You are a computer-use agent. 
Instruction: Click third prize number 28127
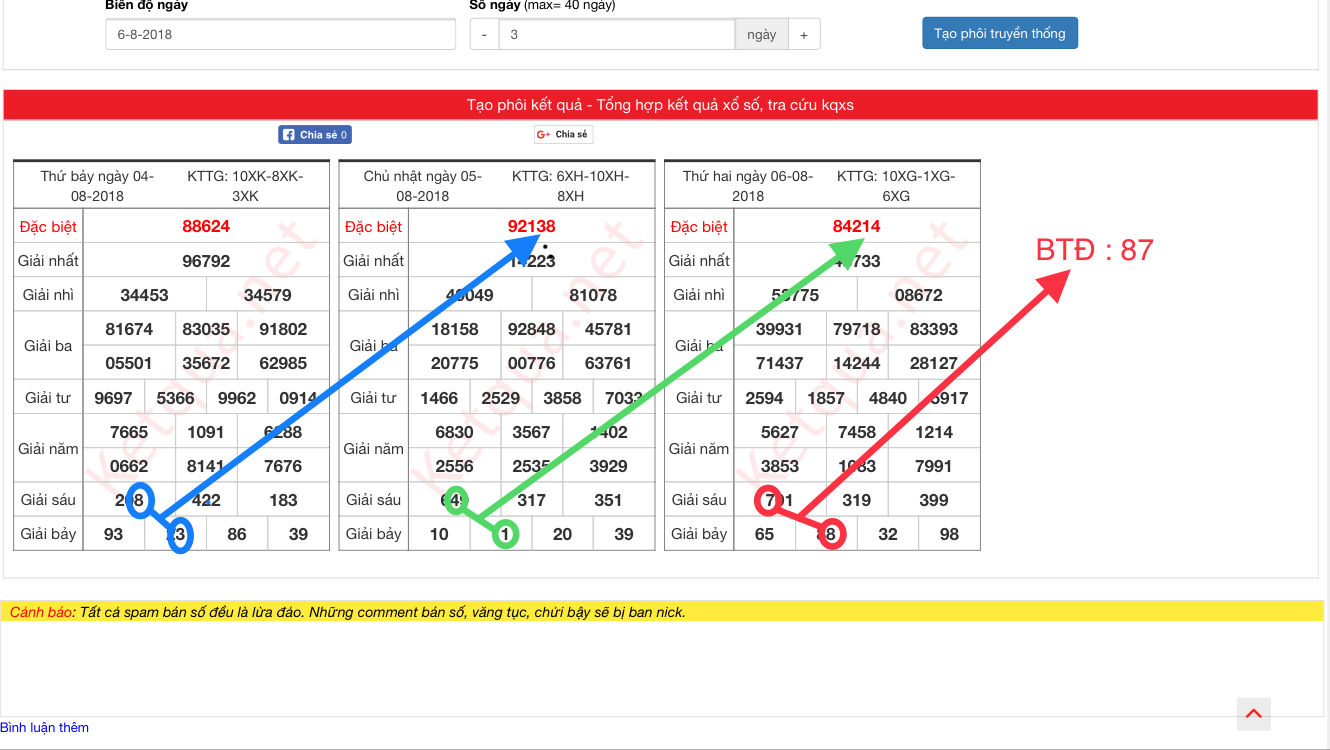tap(934, 363)
